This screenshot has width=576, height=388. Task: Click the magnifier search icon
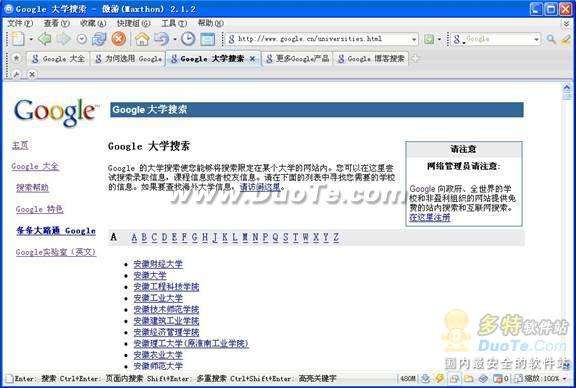coord(551,39)
